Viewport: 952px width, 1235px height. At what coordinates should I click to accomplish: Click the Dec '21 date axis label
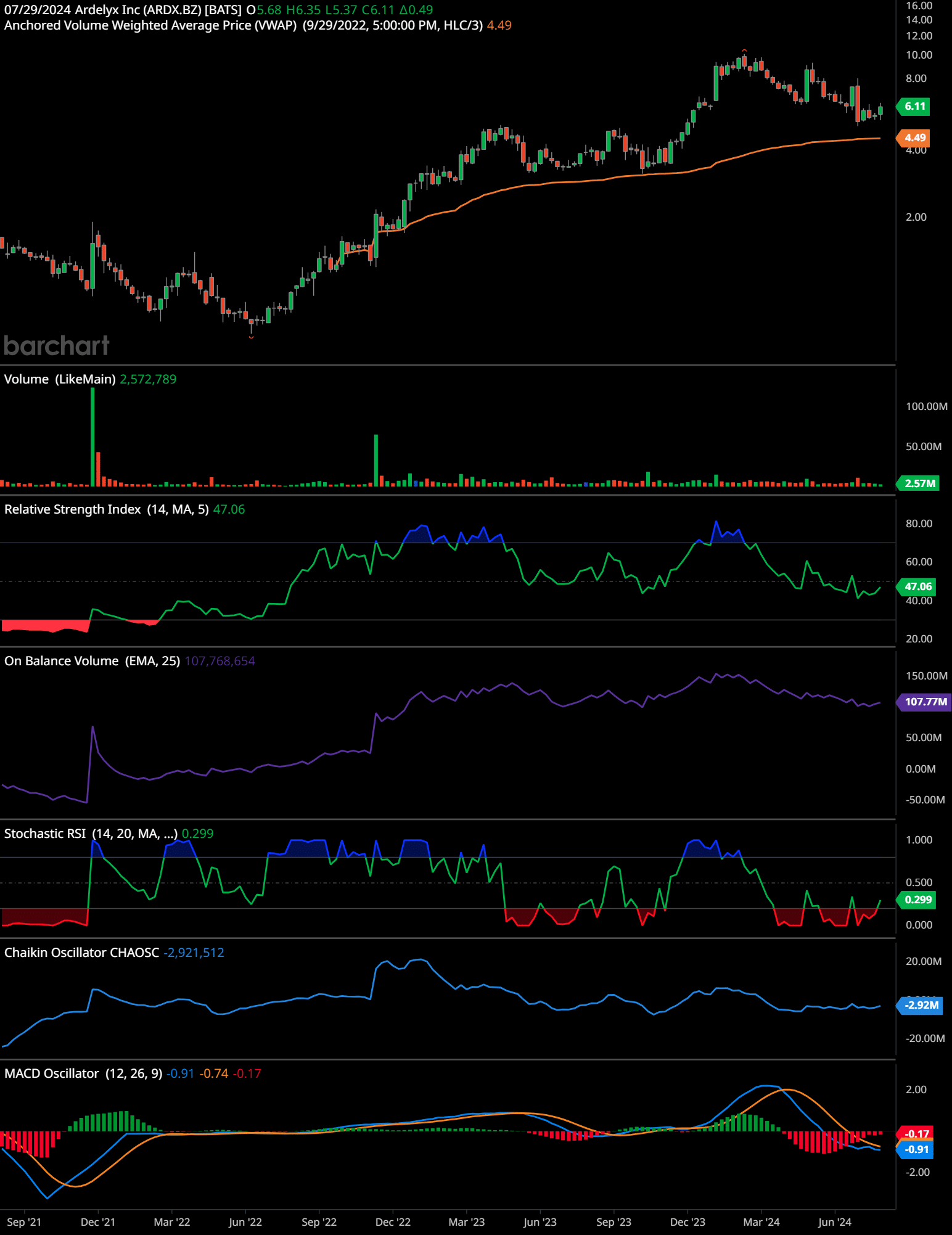(x=98, y=1222)
